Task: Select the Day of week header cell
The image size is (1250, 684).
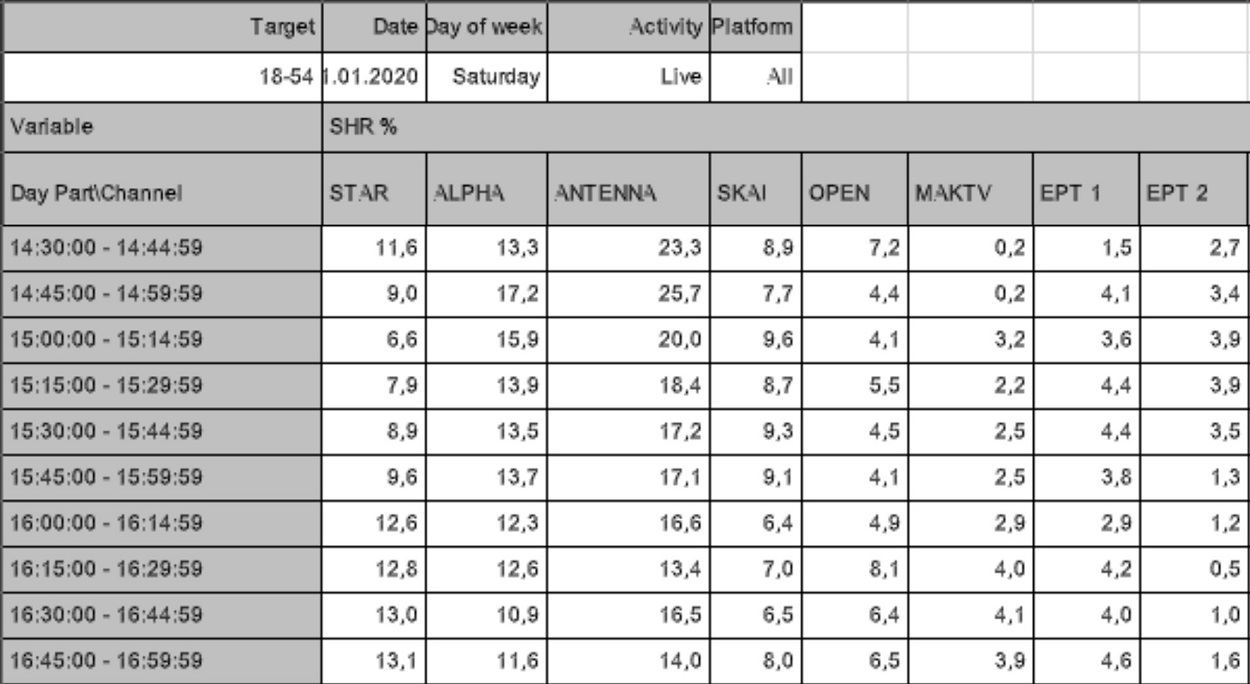Action: 485,22
